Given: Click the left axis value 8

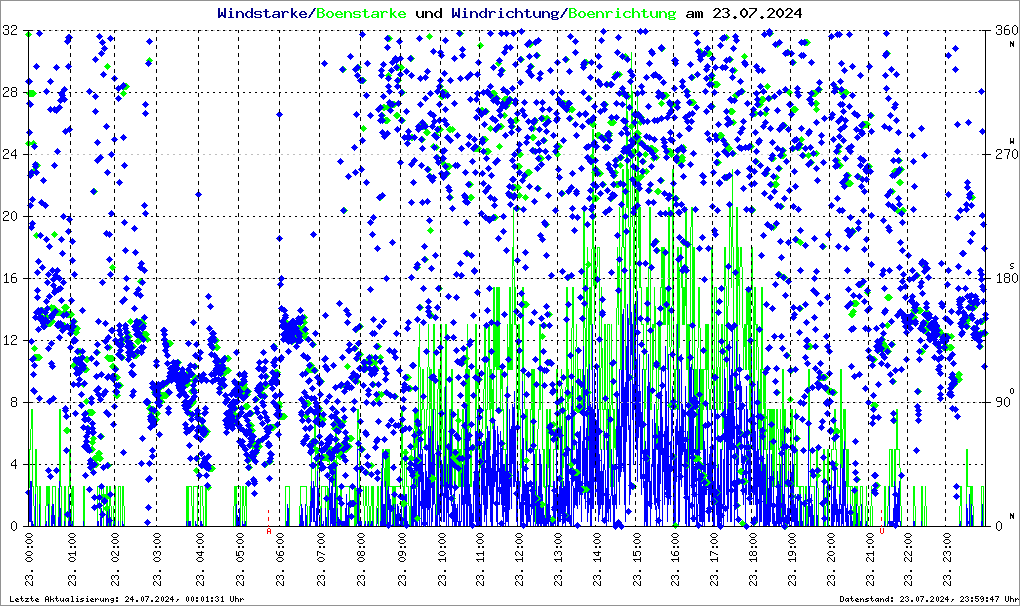Looking at the screenshot, I should [x=14, y=402].
